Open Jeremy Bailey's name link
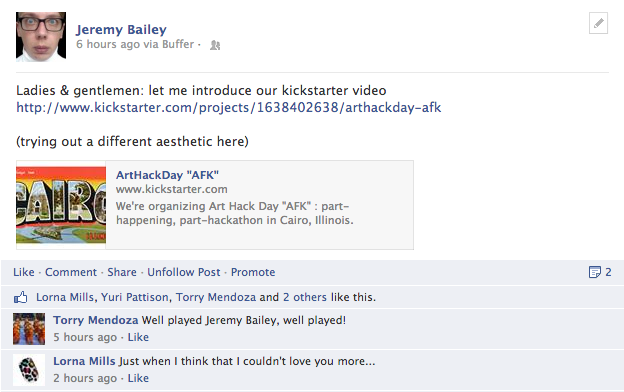 [121, 29]
